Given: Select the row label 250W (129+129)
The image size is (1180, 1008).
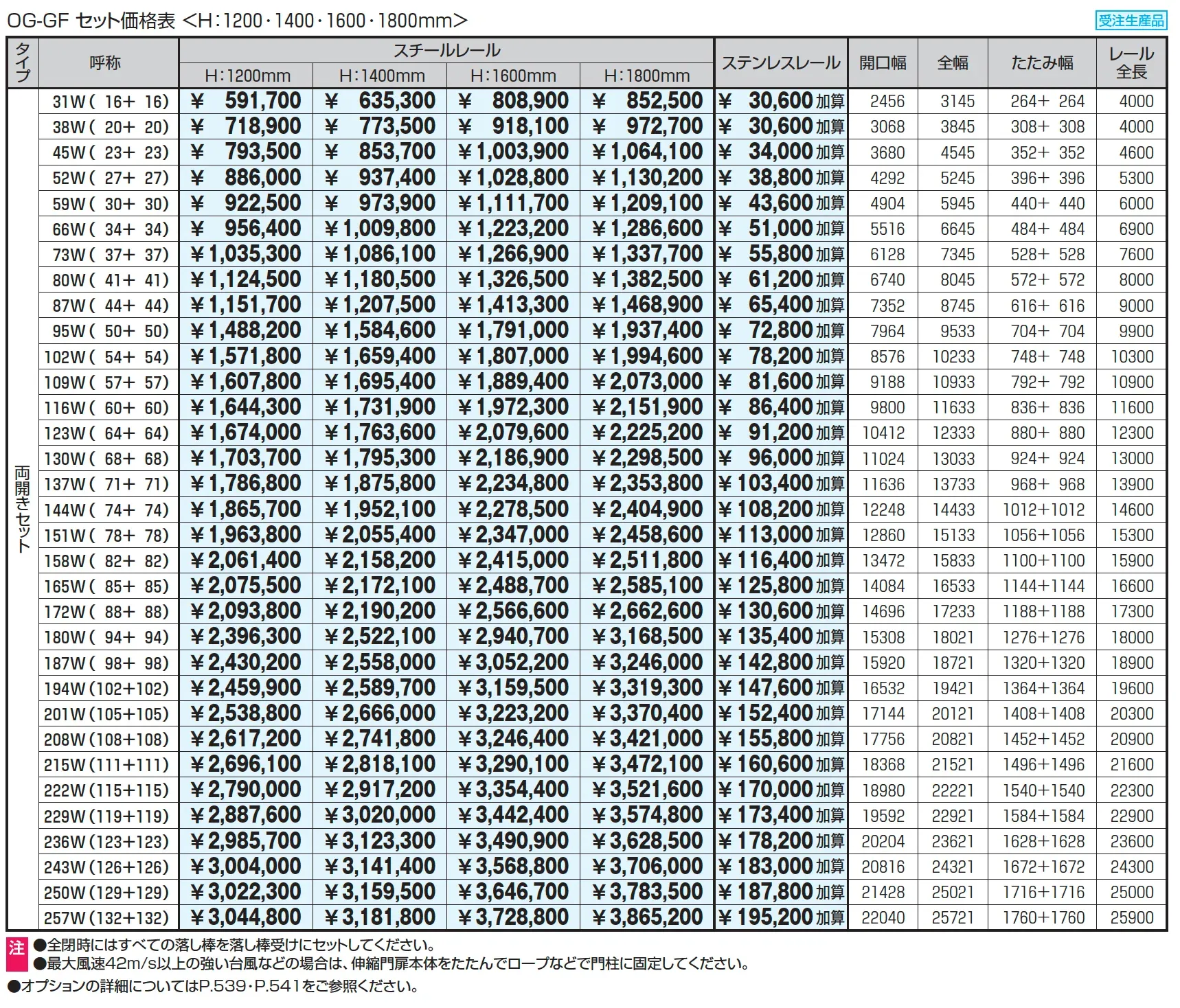Looking at the screenshot, I should 106,893.
